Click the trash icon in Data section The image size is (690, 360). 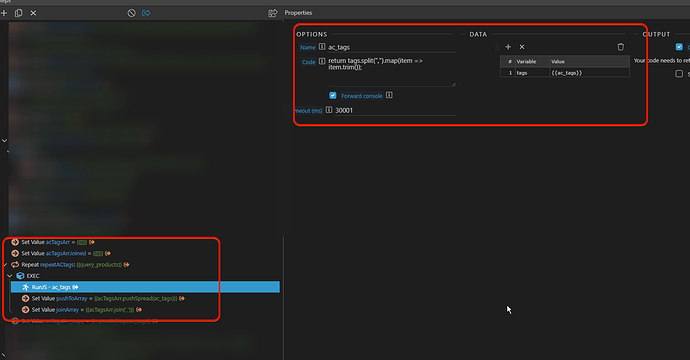620,47
